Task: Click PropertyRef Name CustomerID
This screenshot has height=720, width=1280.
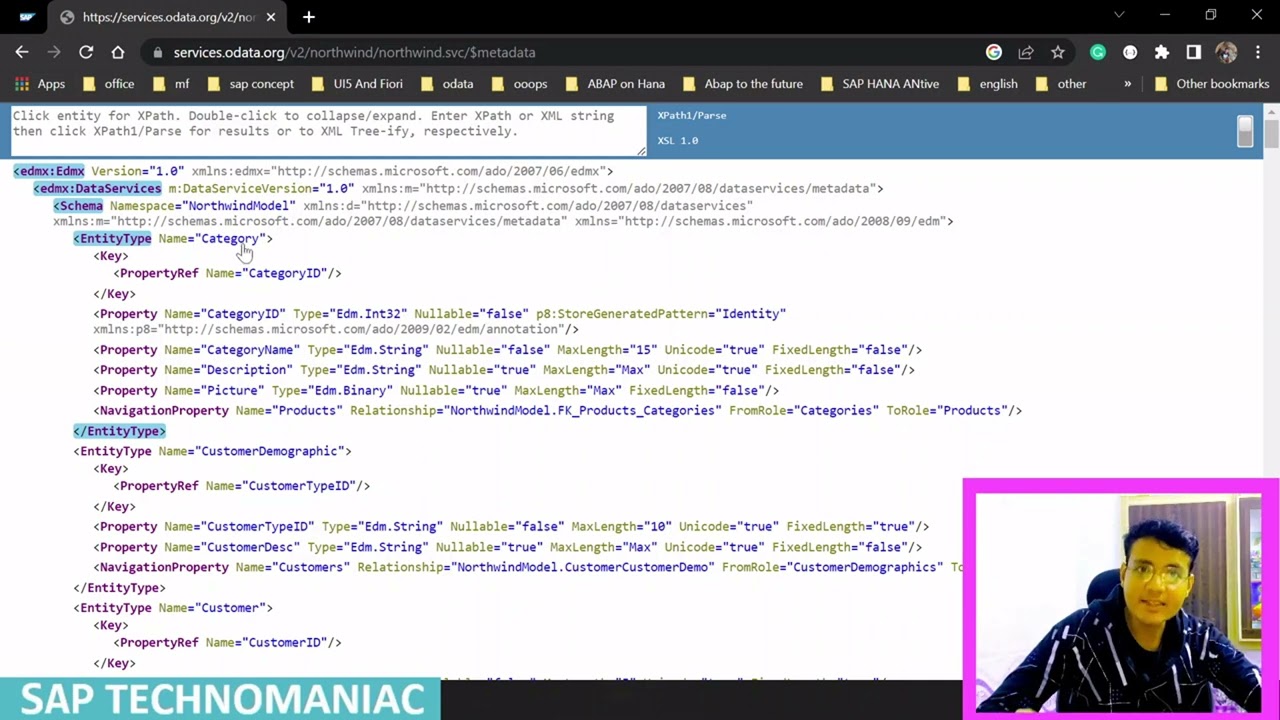Action: [227, 643]
